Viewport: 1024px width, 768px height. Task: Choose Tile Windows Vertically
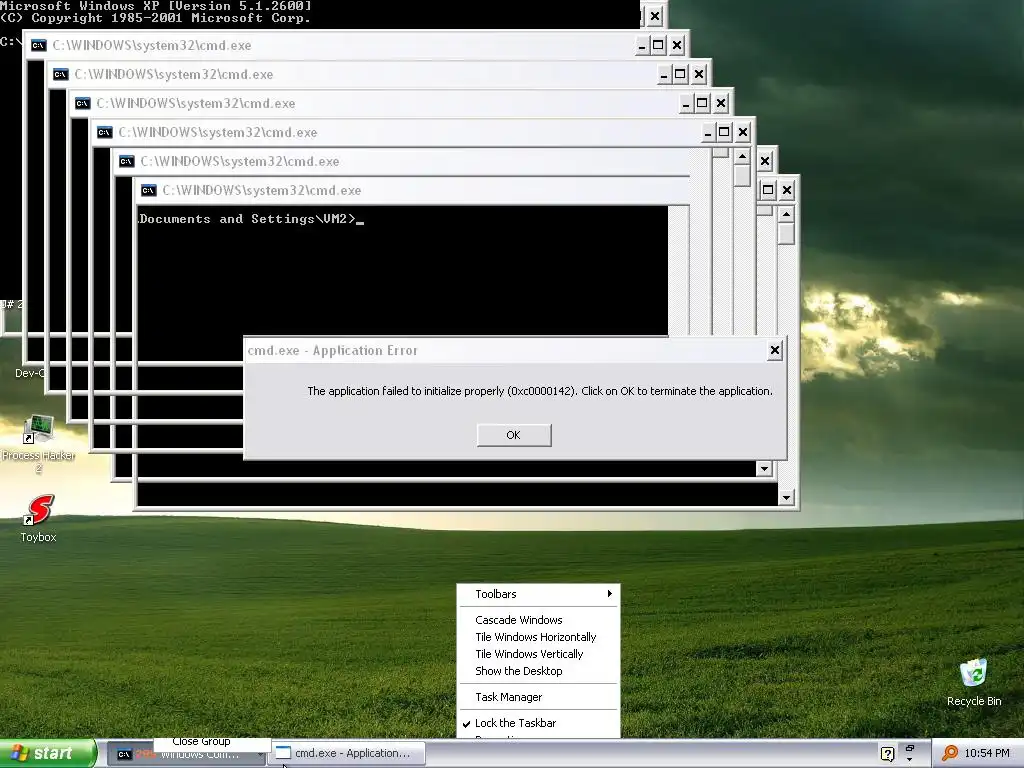point(529,654)
